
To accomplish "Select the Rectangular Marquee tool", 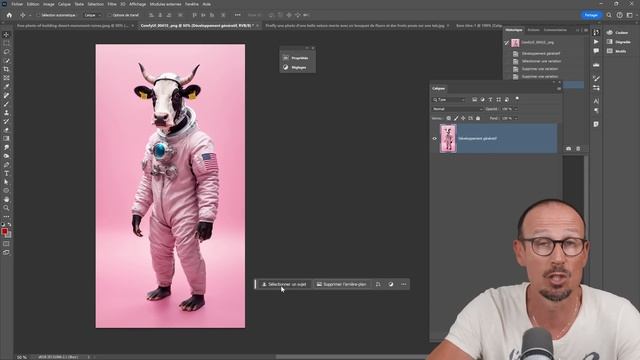I will click(x=6, y=43).
